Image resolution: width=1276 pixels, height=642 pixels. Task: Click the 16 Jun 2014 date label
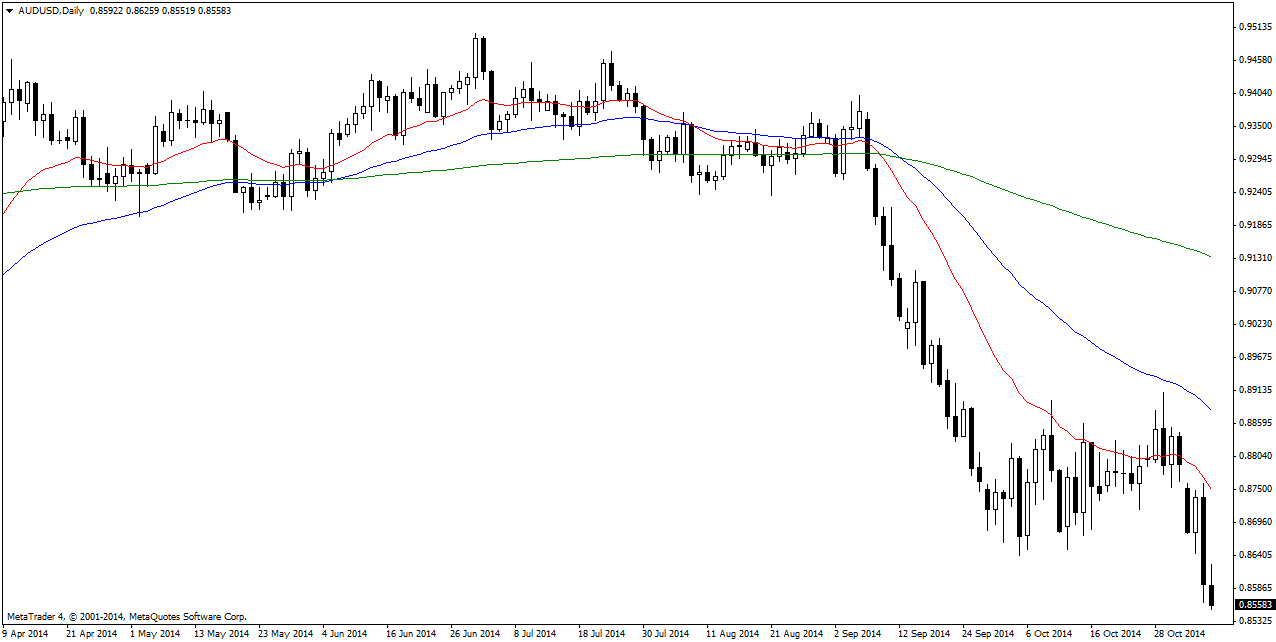tap(411, 634)
